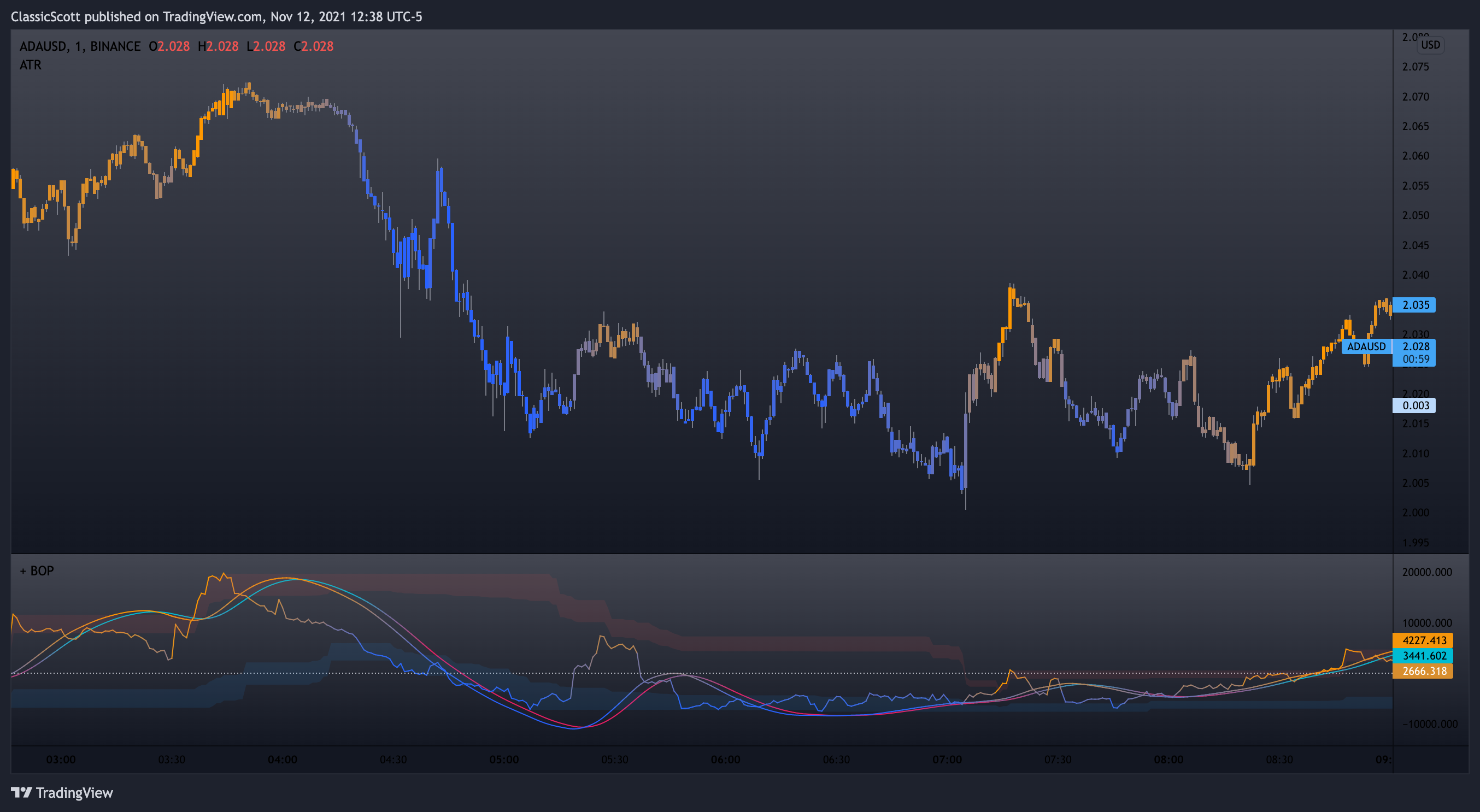Click the 03:30 time axis label
1480x812 pixels.
[x=172, y=759]
